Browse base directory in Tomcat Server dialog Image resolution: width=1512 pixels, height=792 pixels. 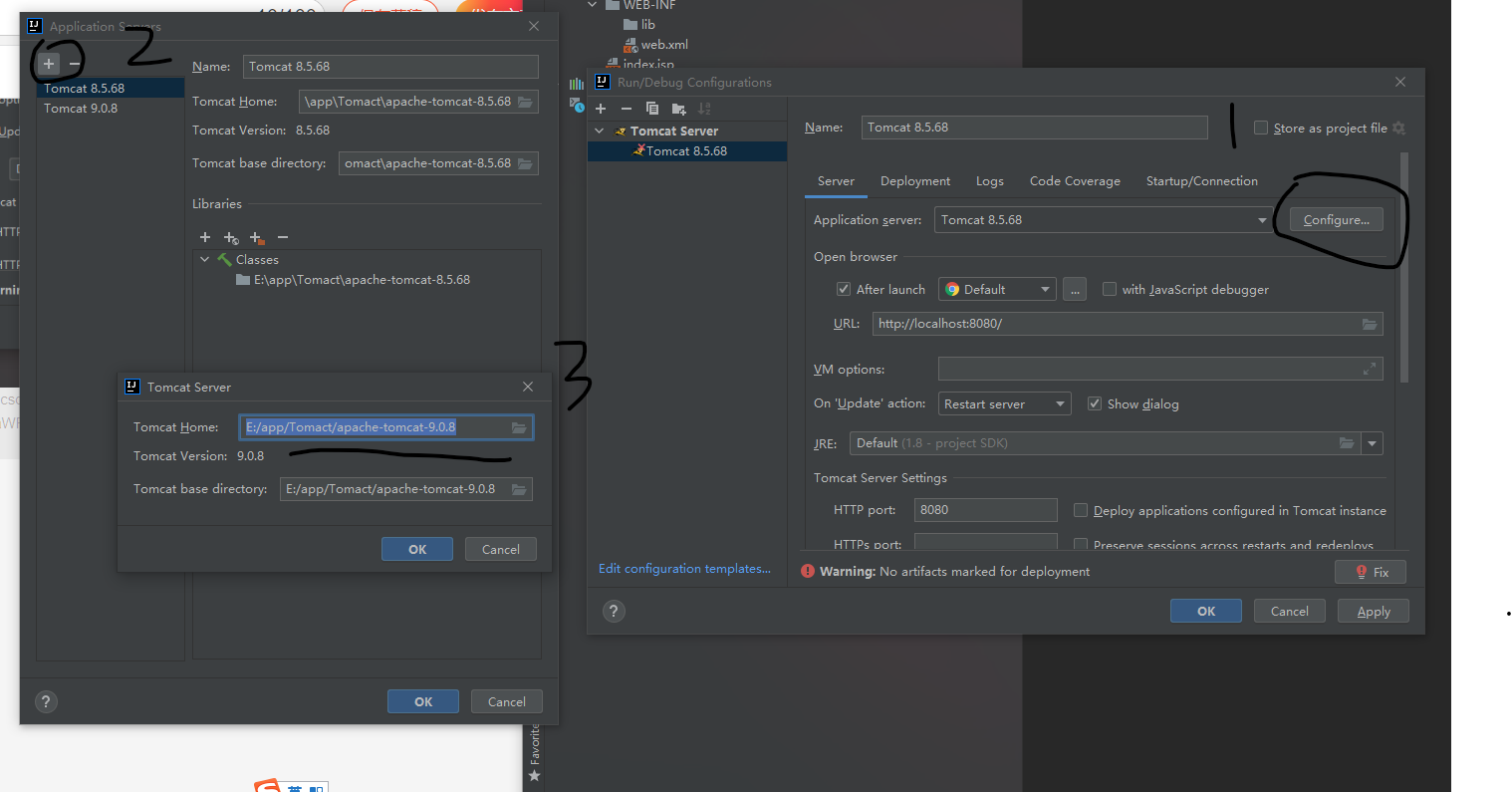[519, 489]
